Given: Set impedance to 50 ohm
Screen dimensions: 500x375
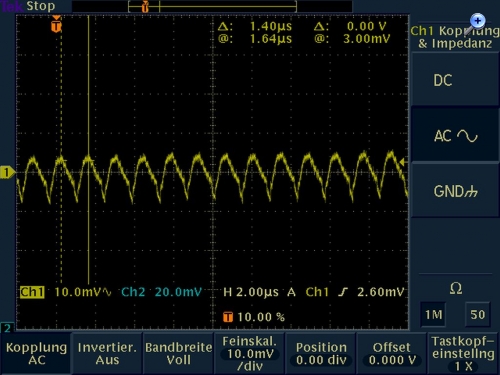Looking at the screenshot, I should click(477, 314).
